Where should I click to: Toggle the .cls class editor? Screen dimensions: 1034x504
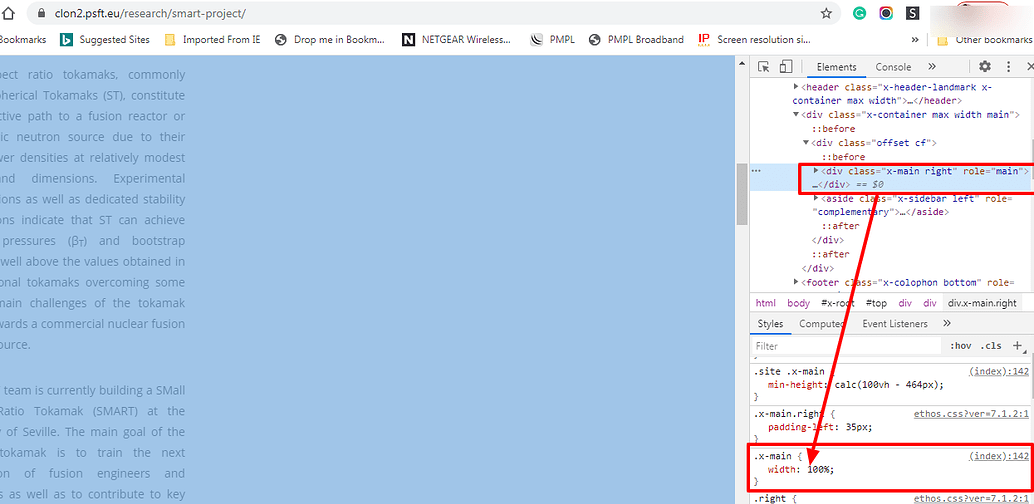990,346
